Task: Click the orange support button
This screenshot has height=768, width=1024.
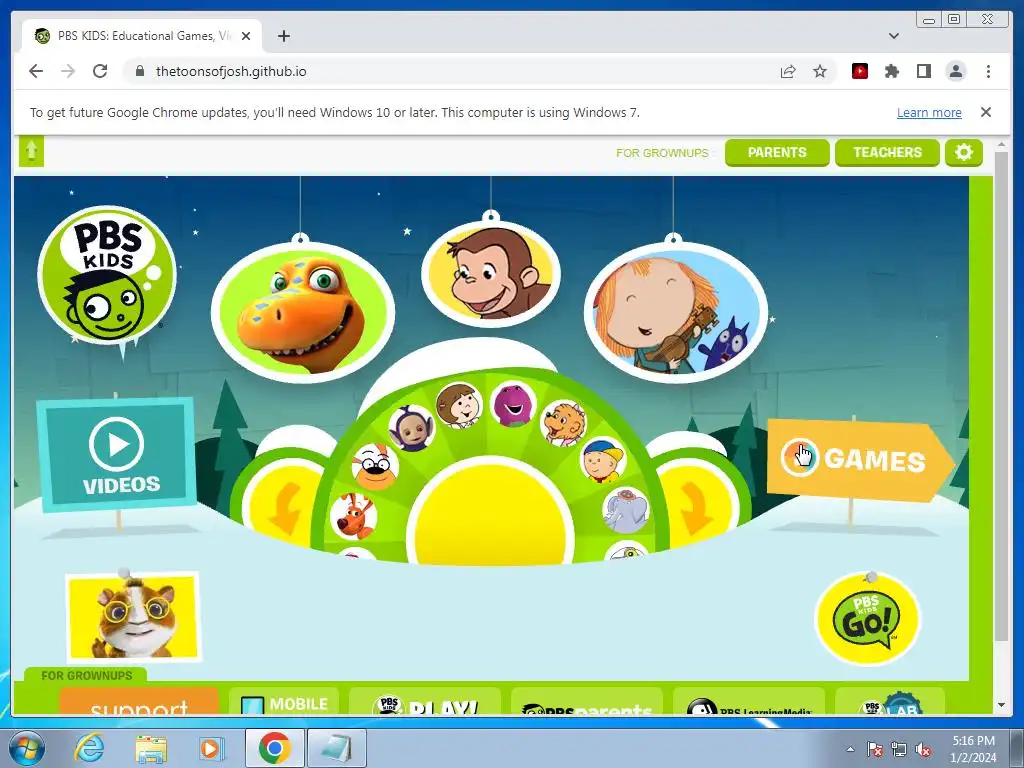Action: (138, 701)
